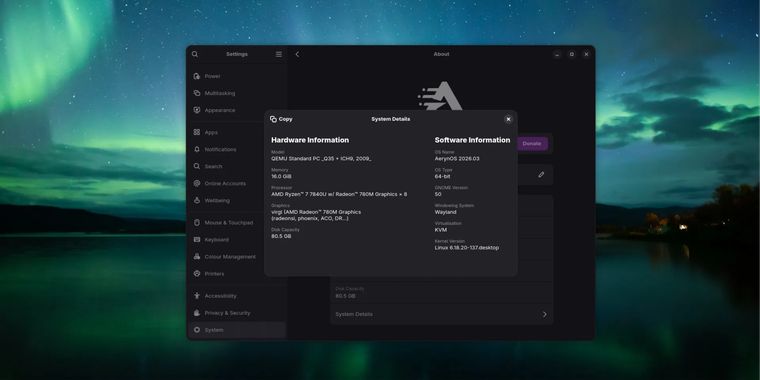Close the System Details dialog
Viewport: 760px width, 380px height.
point(508,119)
